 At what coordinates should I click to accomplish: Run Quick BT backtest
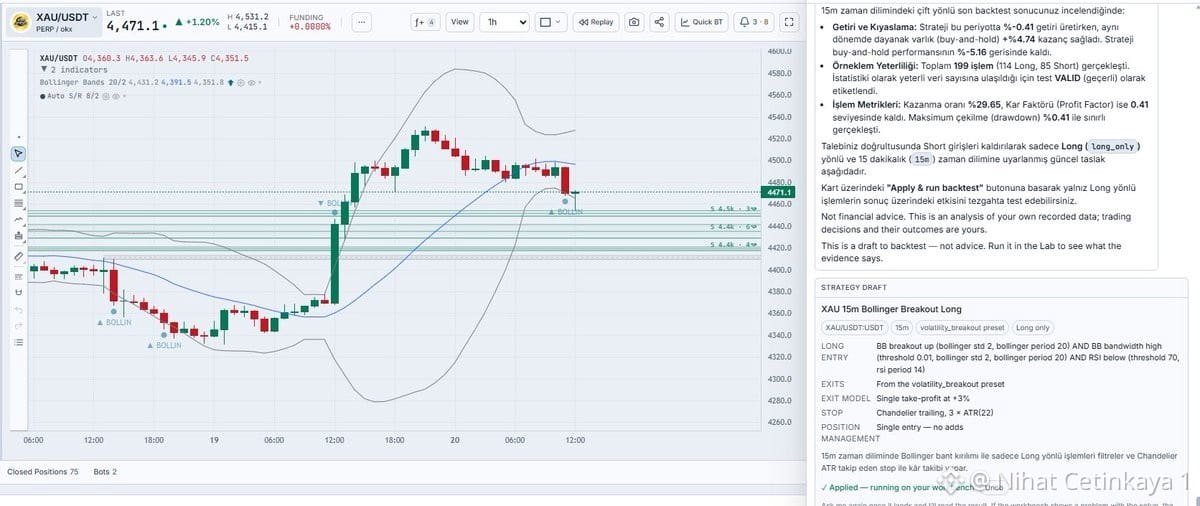pos(702,21)
